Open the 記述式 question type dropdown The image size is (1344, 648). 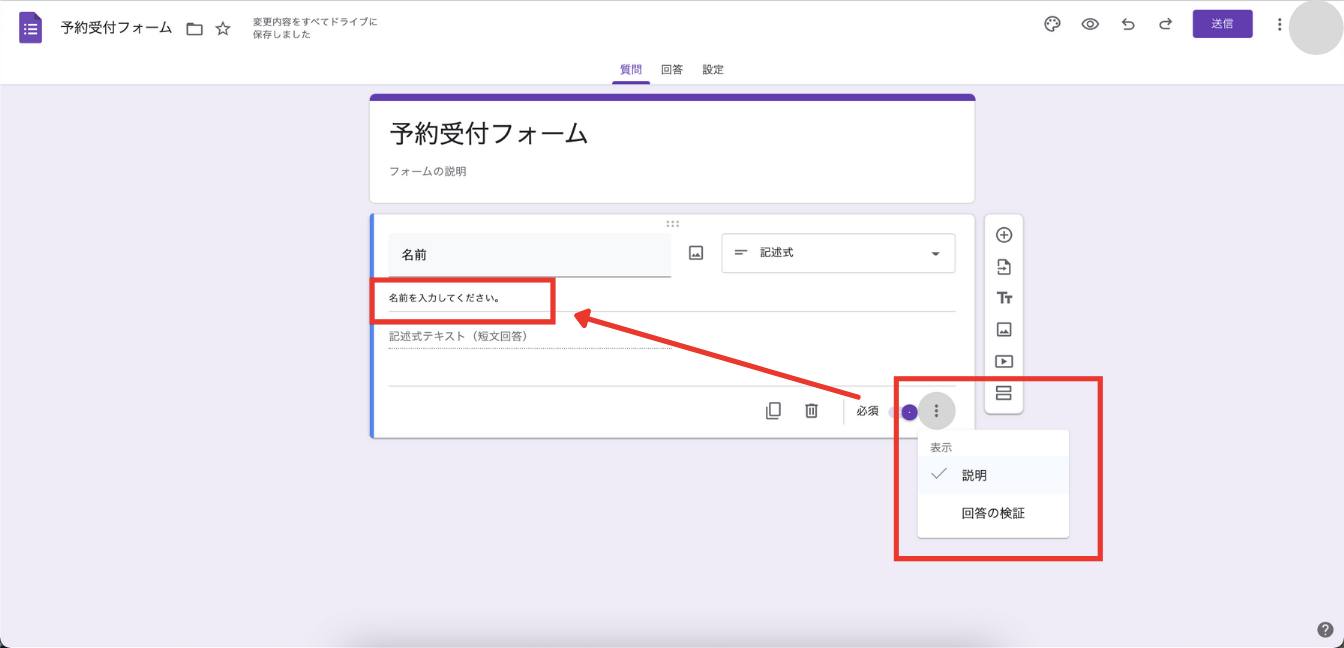click(x=838, y=252)
